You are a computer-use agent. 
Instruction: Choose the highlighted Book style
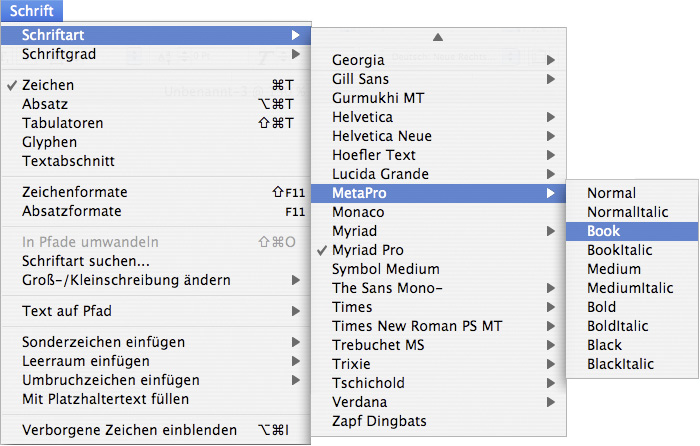tap(632, 231)
